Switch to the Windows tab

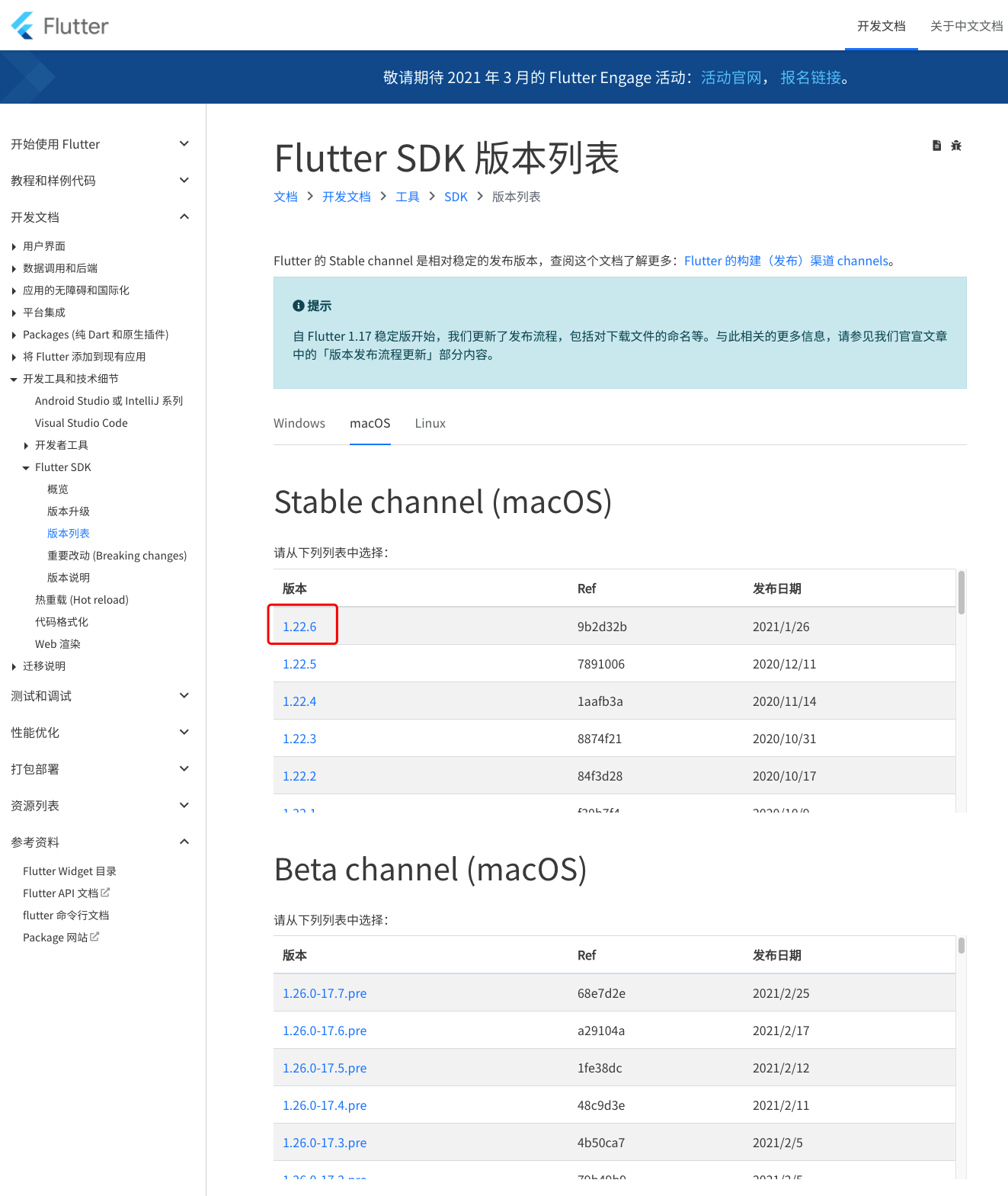pyautogui.click(x=299, y=423)
